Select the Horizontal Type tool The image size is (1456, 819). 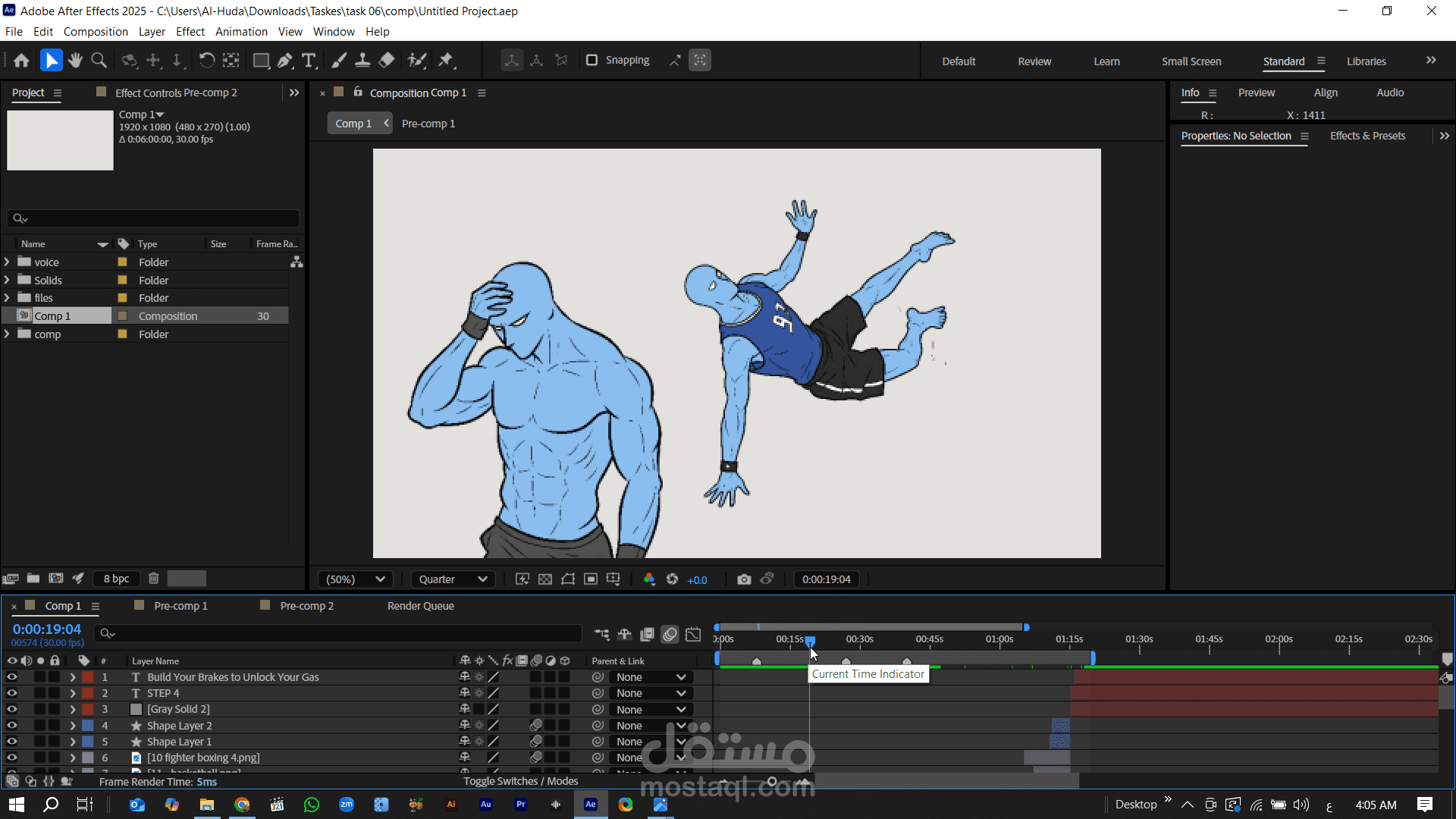[x=309, y=61]
